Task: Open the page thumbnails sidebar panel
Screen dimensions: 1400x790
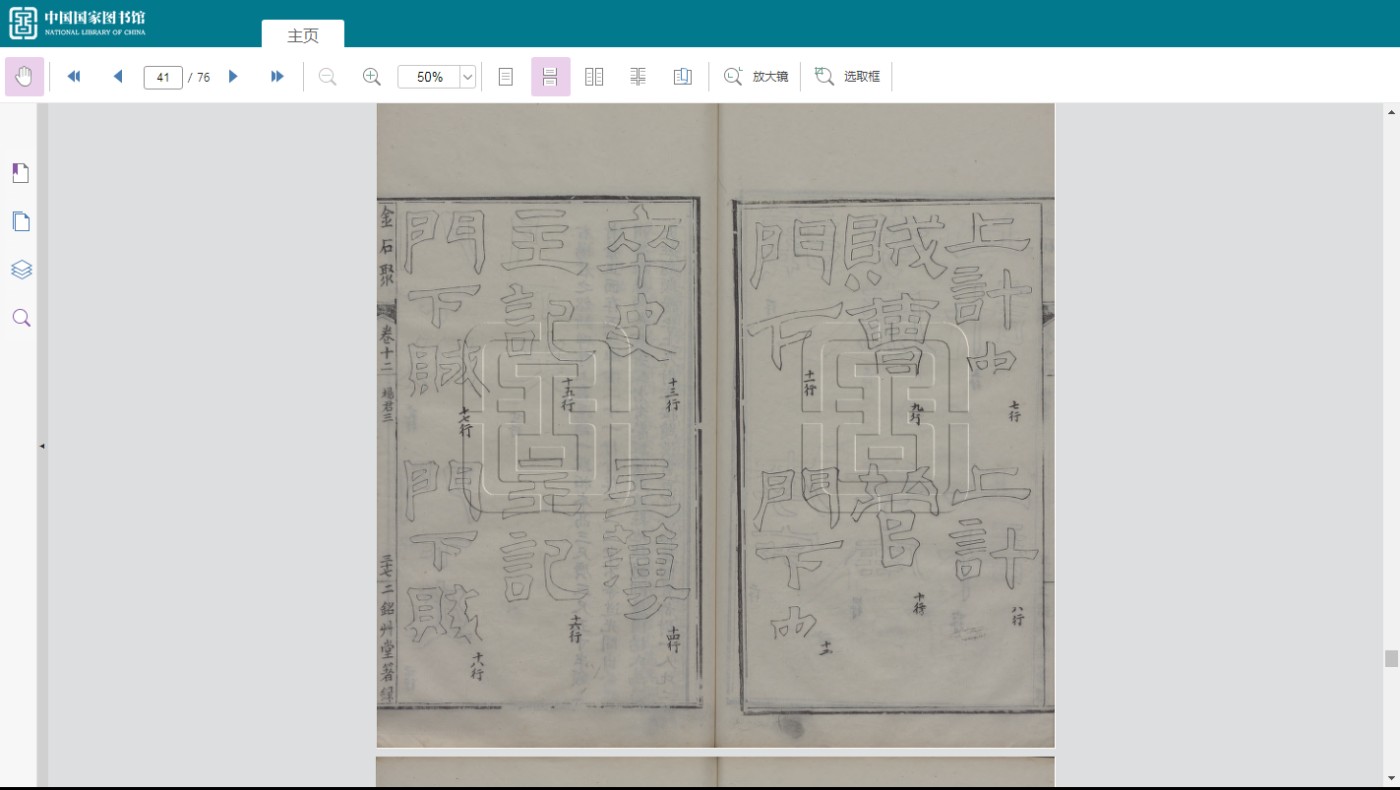Action: click(x=21, y=221)
